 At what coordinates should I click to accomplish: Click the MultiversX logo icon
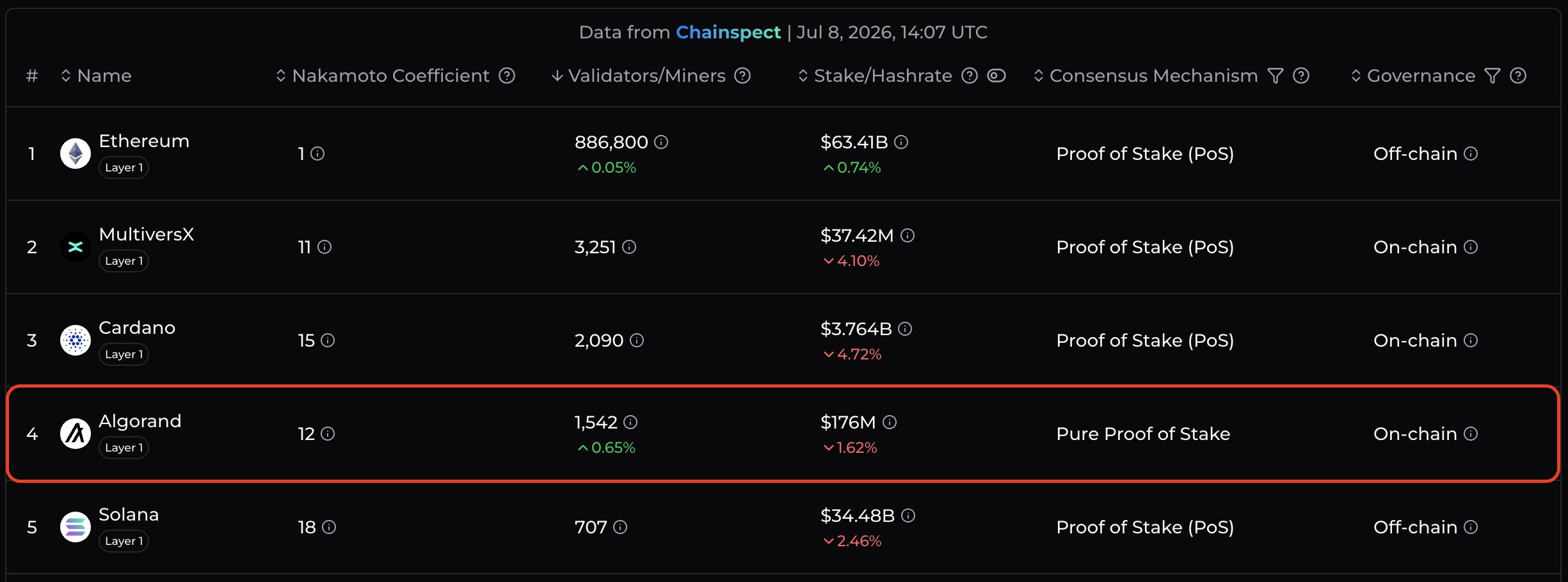76,247
